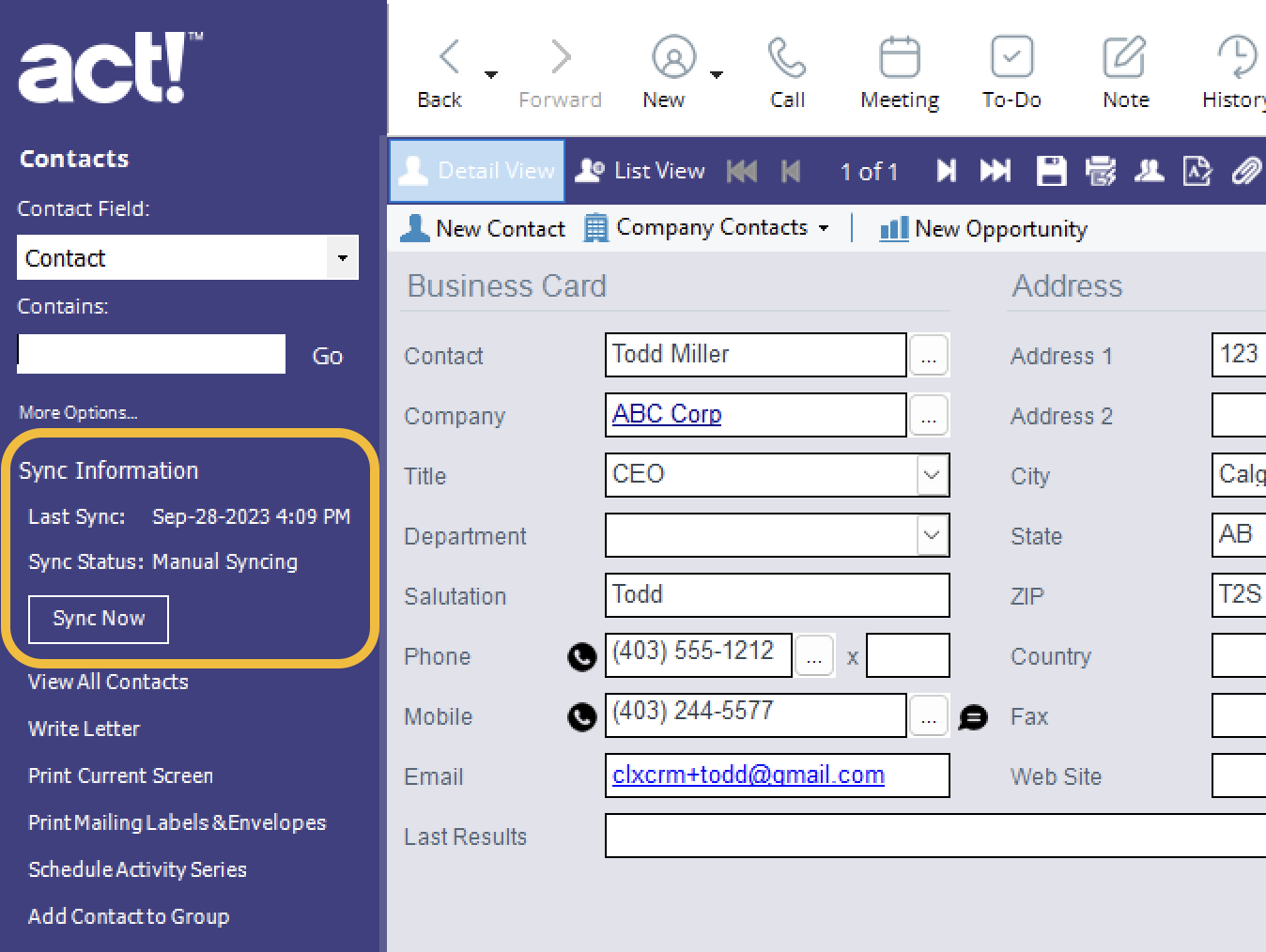Open the dropdown arrow beside Back
Screen dimensions: 1266x952
(x=491, y=74)
